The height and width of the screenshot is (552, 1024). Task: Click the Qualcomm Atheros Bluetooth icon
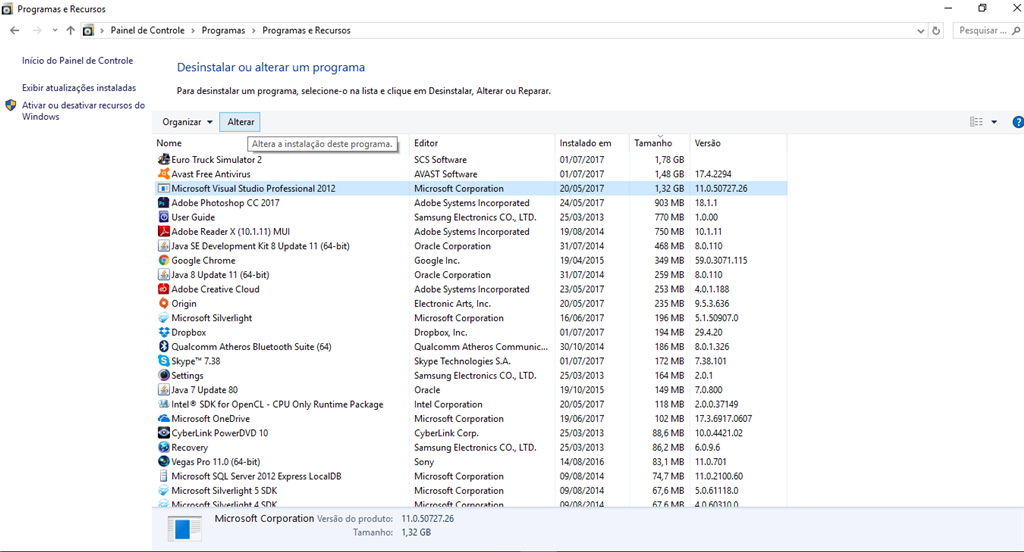(164, 346)
